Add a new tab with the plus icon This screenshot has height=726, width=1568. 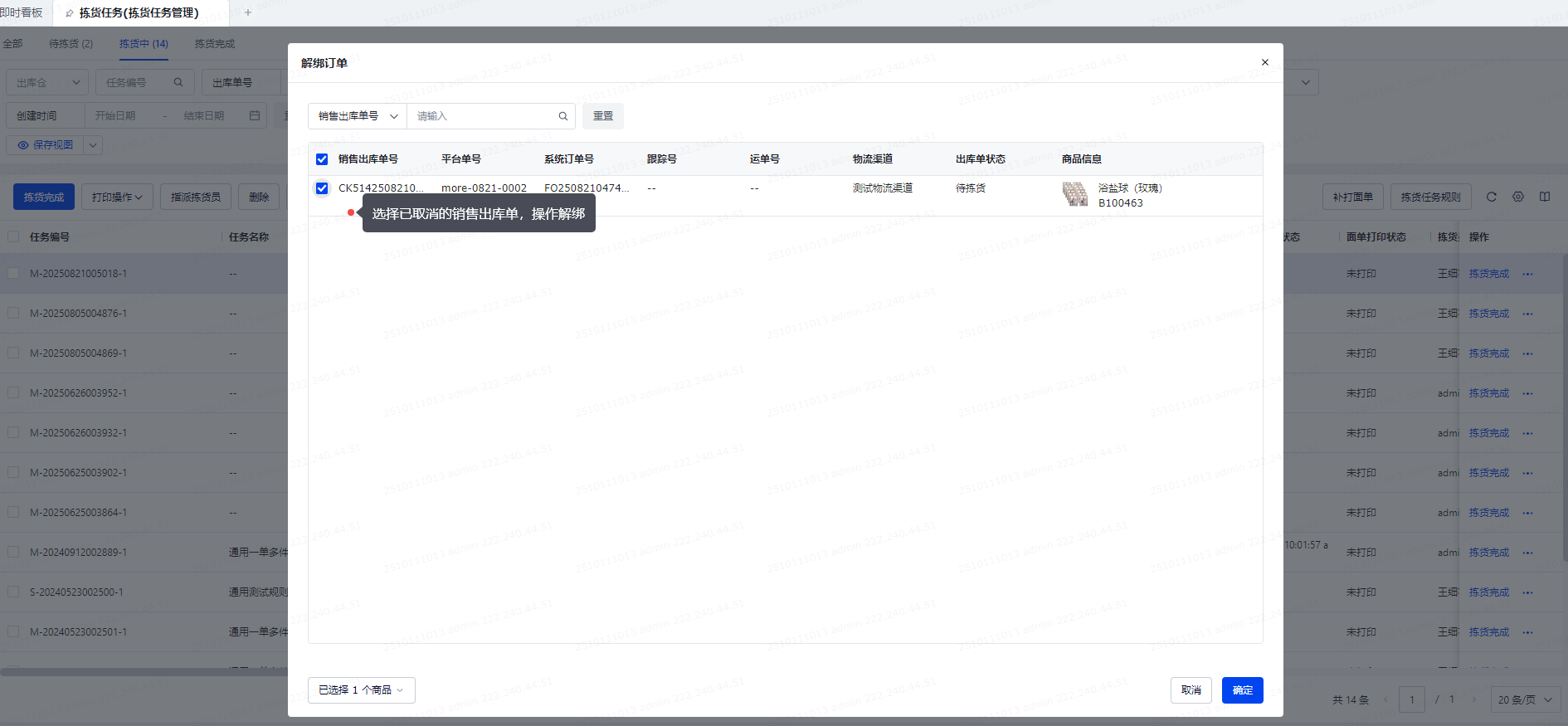coord(247,12)
